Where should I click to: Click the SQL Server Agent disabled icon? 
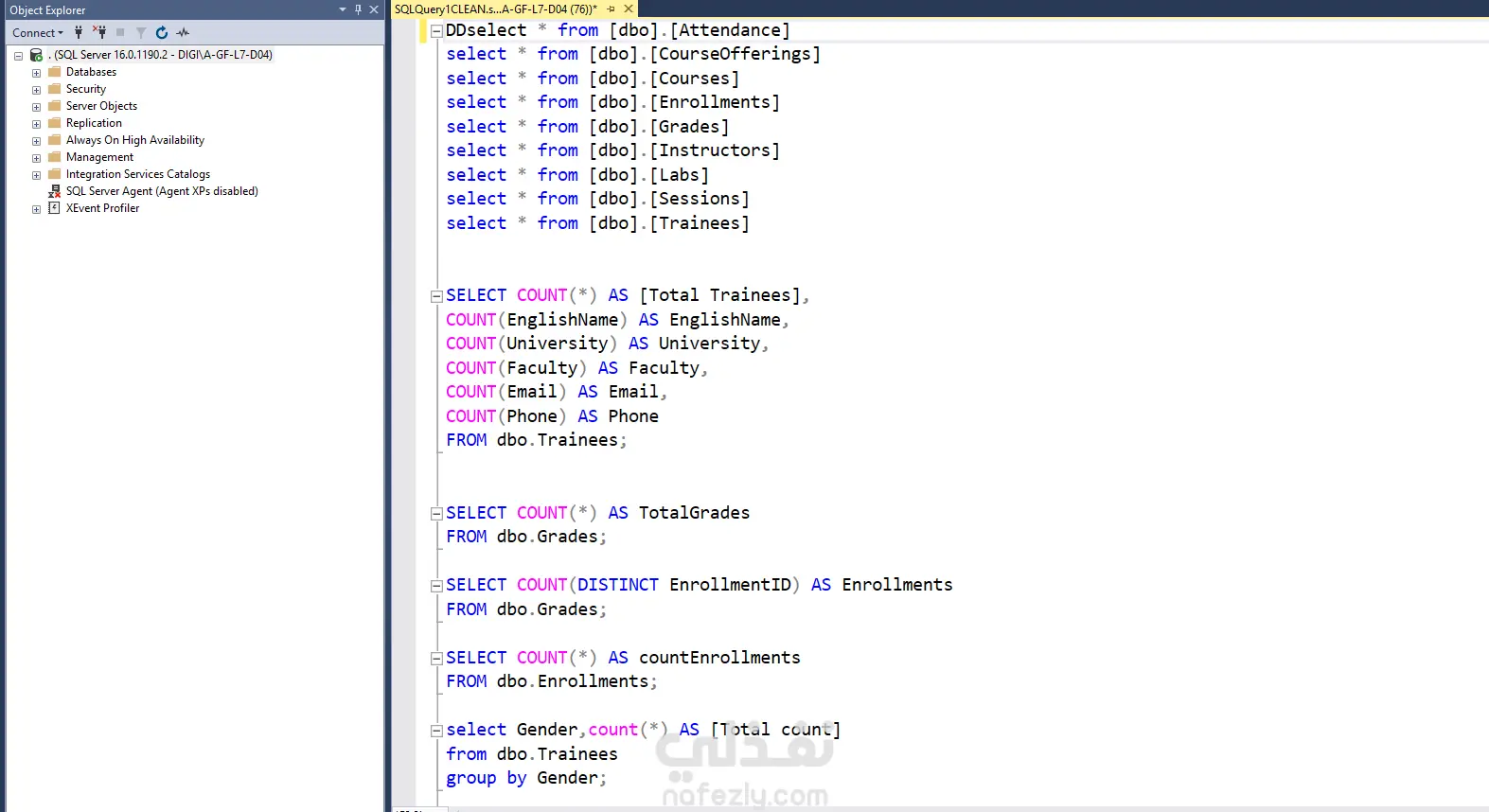pyautogui.click(x=55, y=191)
